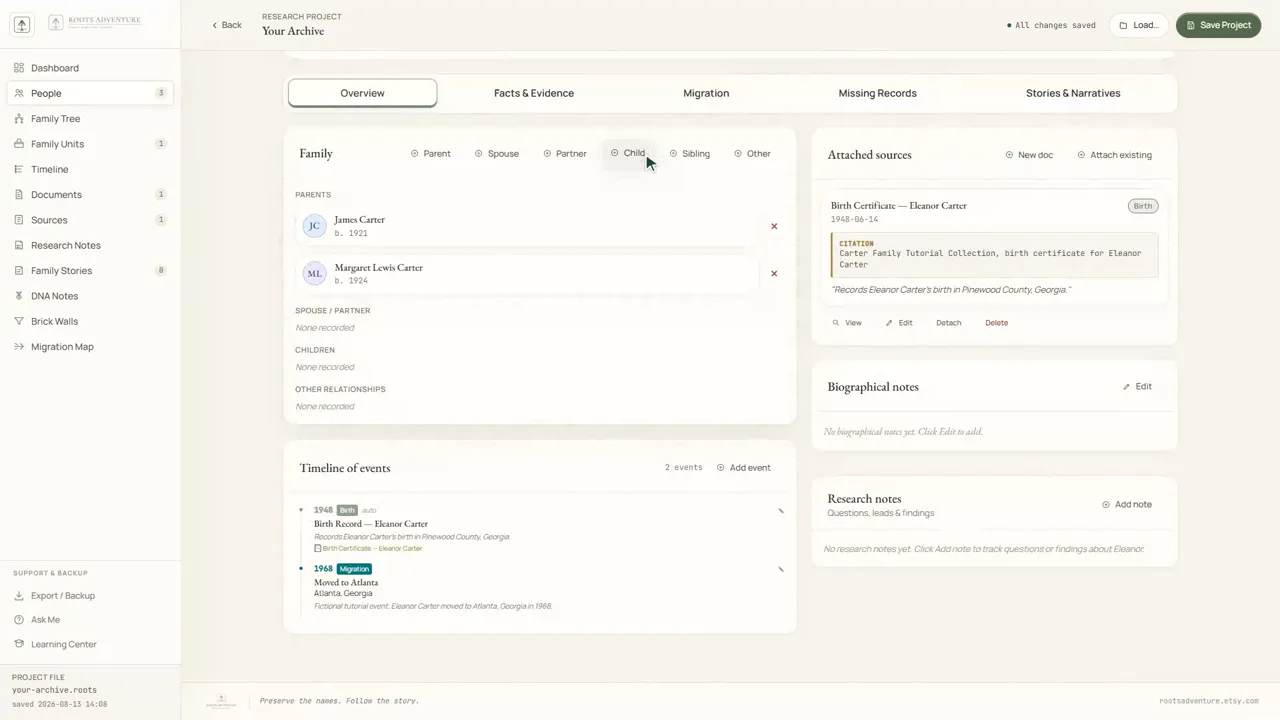Add a Sibling relationship
Screen dimensions: 1280x720
pos(690,154)
